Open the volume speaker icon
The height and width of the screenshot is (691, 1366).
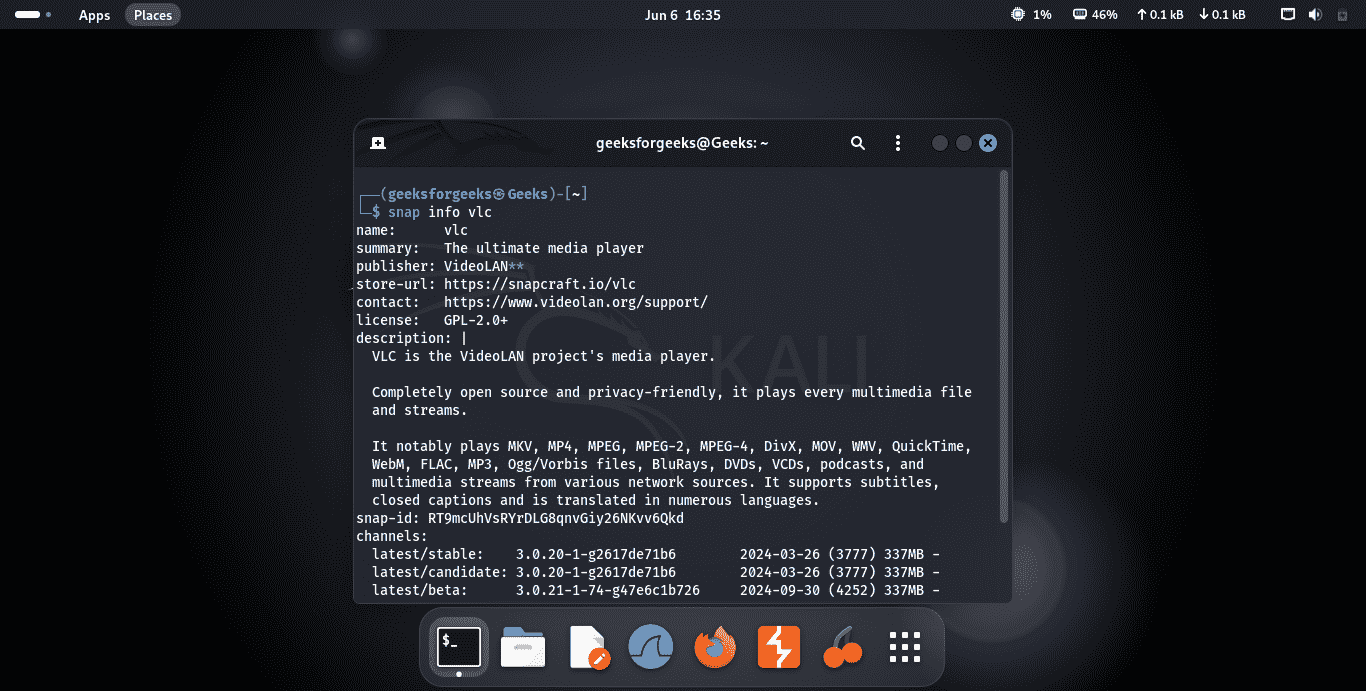(1315, 15)
